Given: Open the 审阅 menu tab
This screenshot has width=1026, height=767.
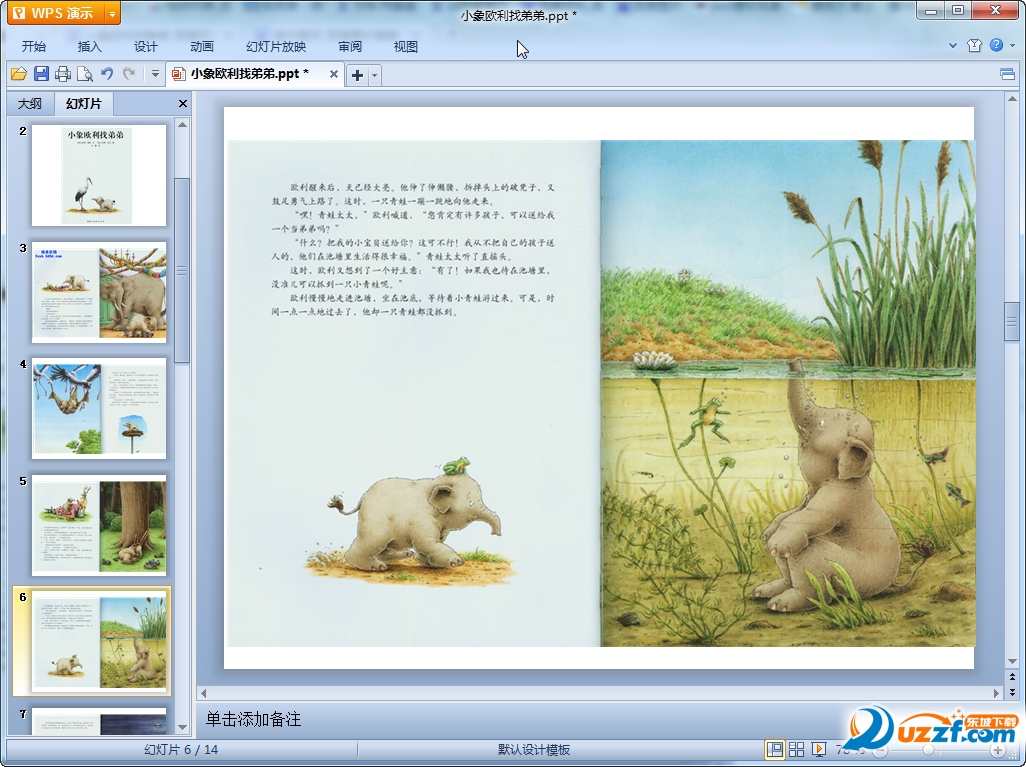Looking at the screenshot, I should point(350,46).
